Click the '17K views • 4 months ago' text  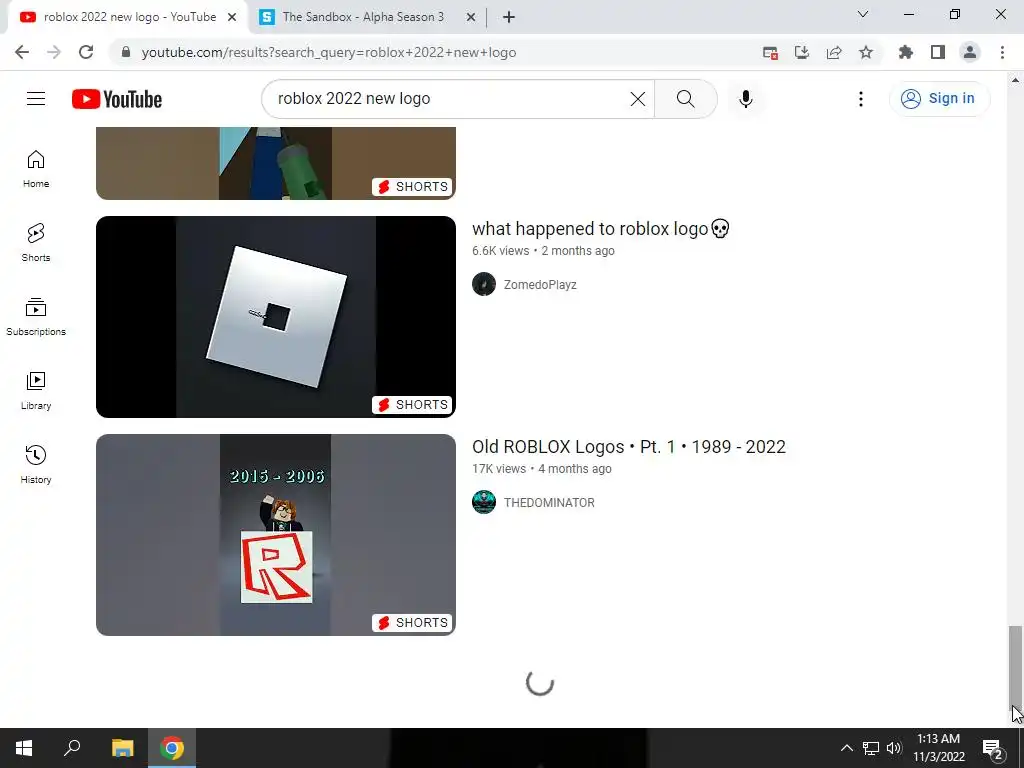coord(542,469)
